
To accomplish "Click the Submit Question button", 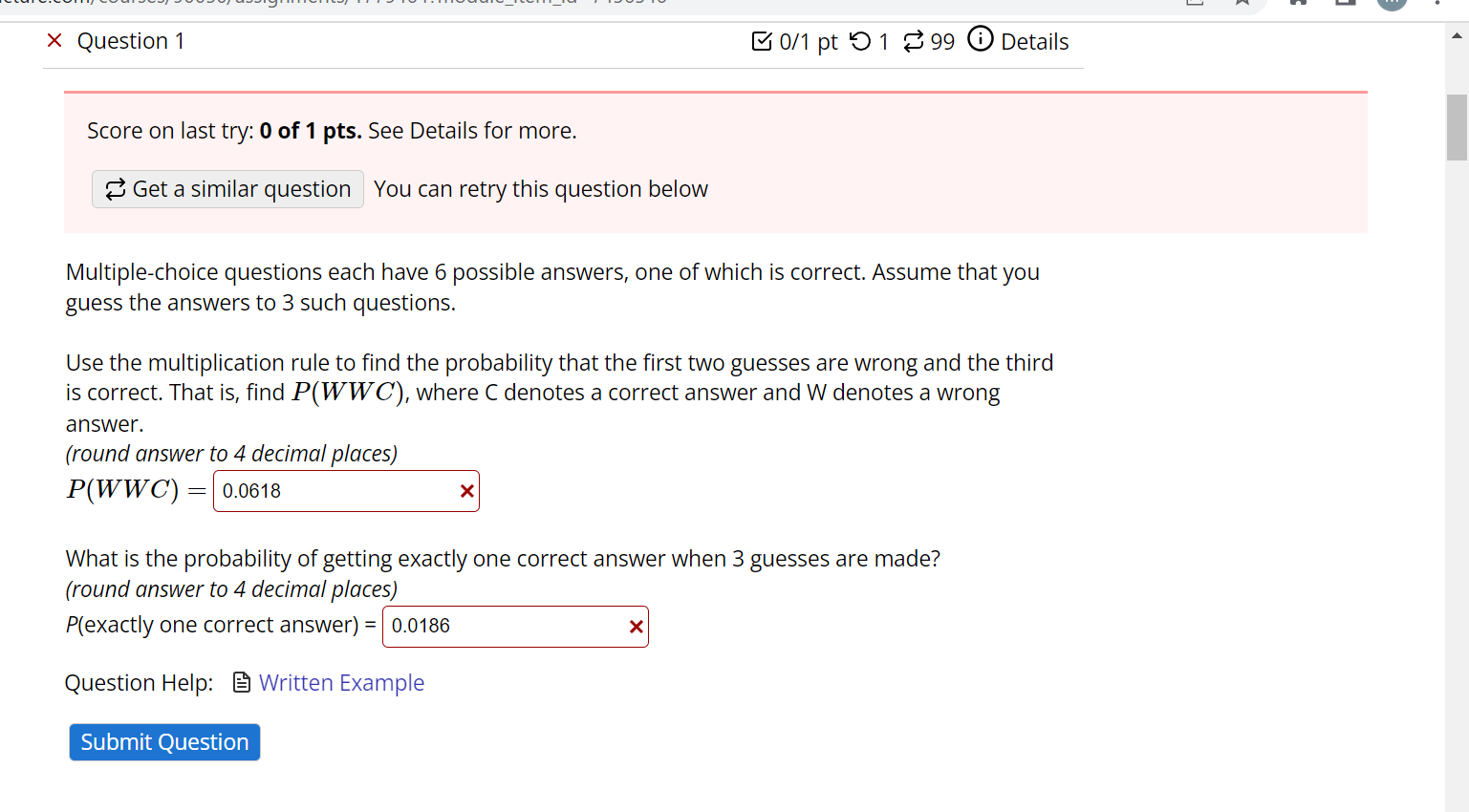I will click(x=163, y=741).
